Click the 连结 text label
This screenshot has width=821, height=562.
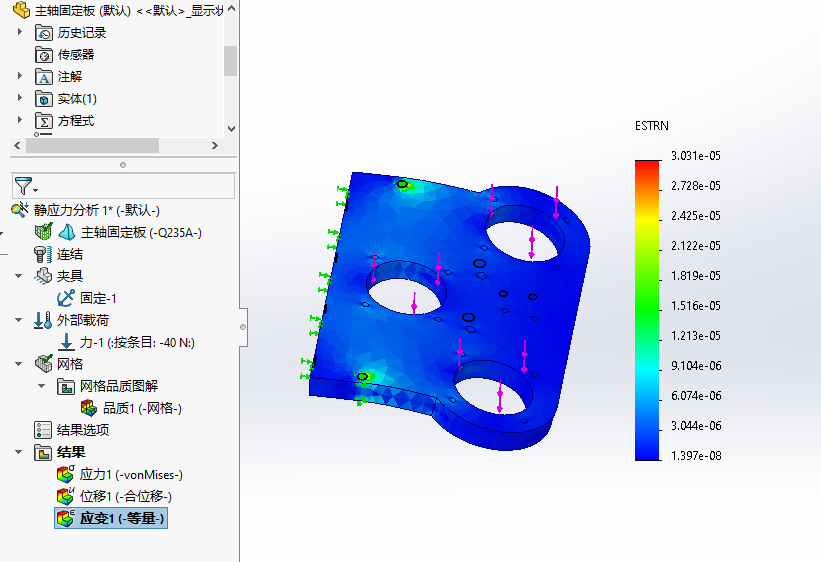pyautogui.click(x=70, y=254)
